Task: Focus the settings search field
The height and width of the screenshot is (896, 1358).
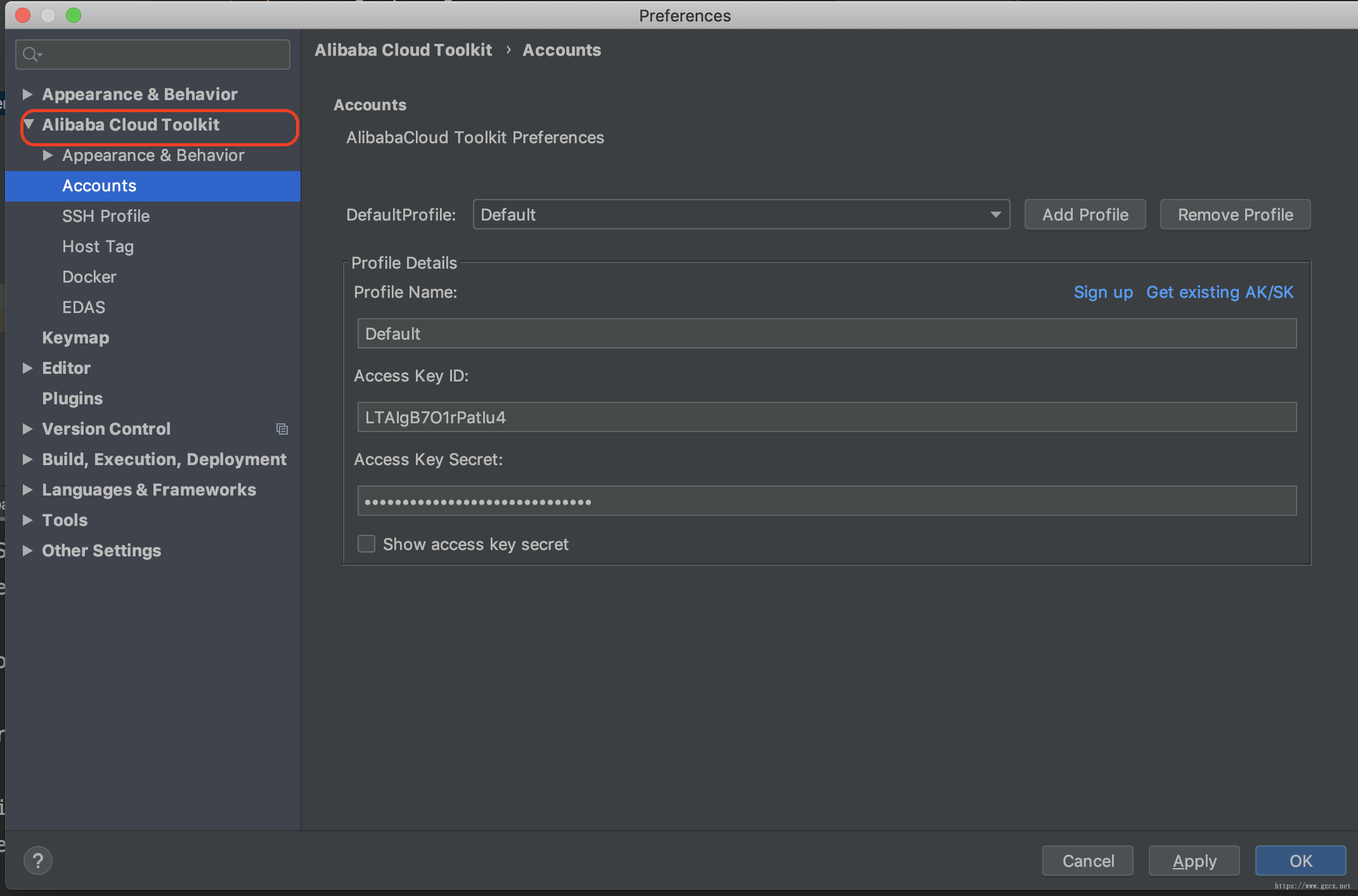Action: tap(153, 54)
